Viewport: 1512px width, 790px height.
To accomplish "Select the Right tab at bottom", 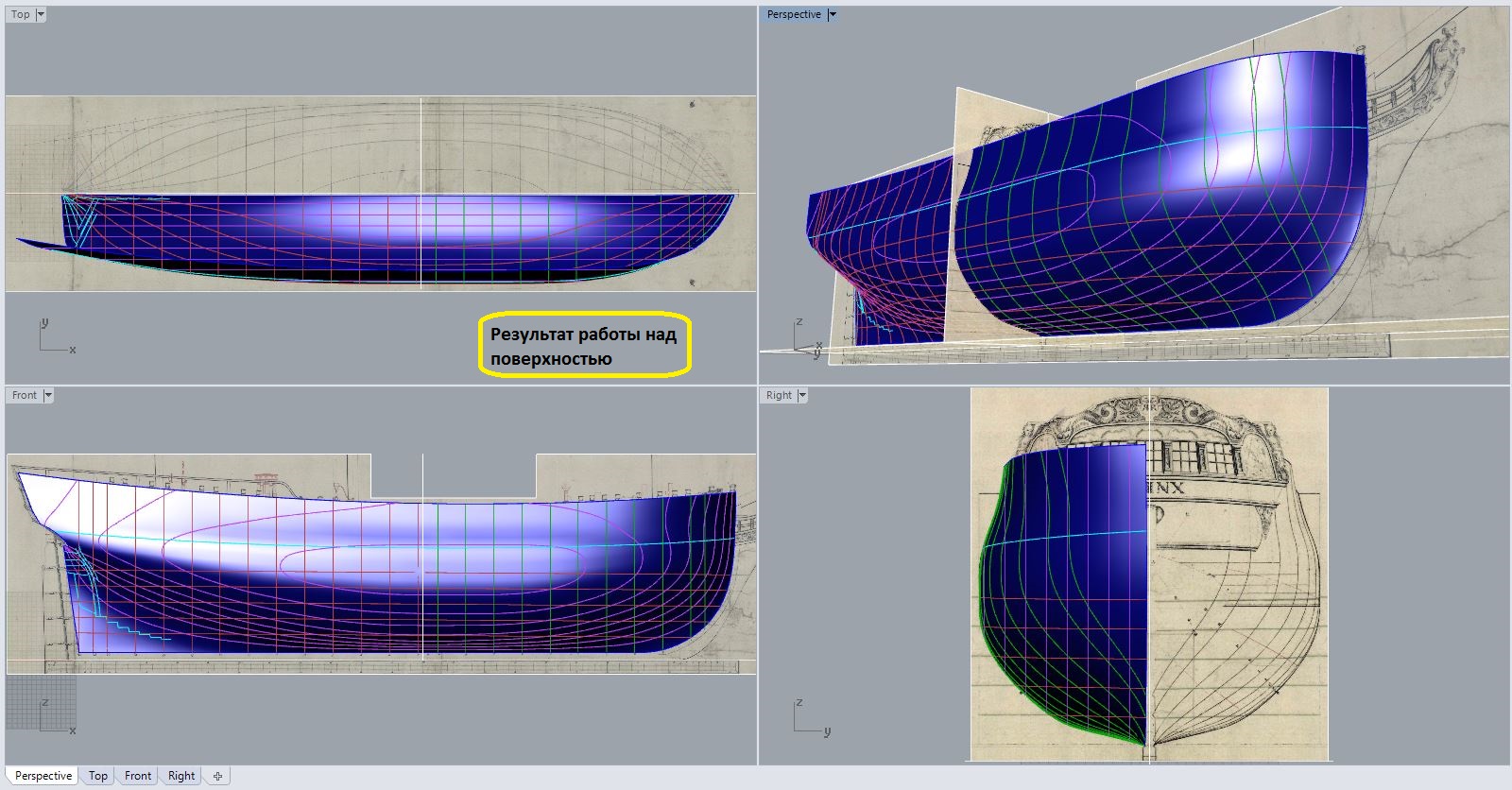I will click(x=181, y=776).
